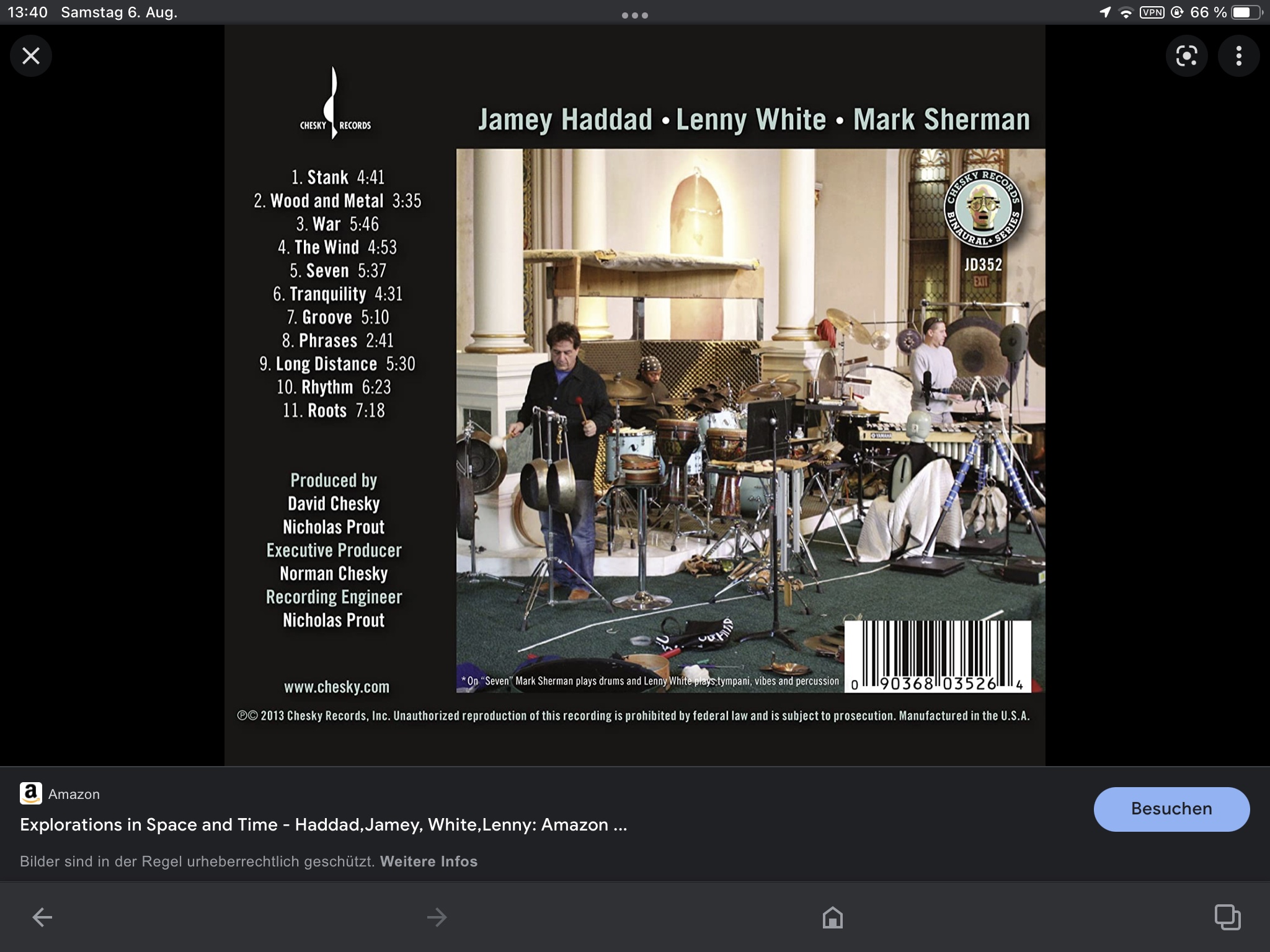Open the three-dot more options menu

(x=1238, y=56)
